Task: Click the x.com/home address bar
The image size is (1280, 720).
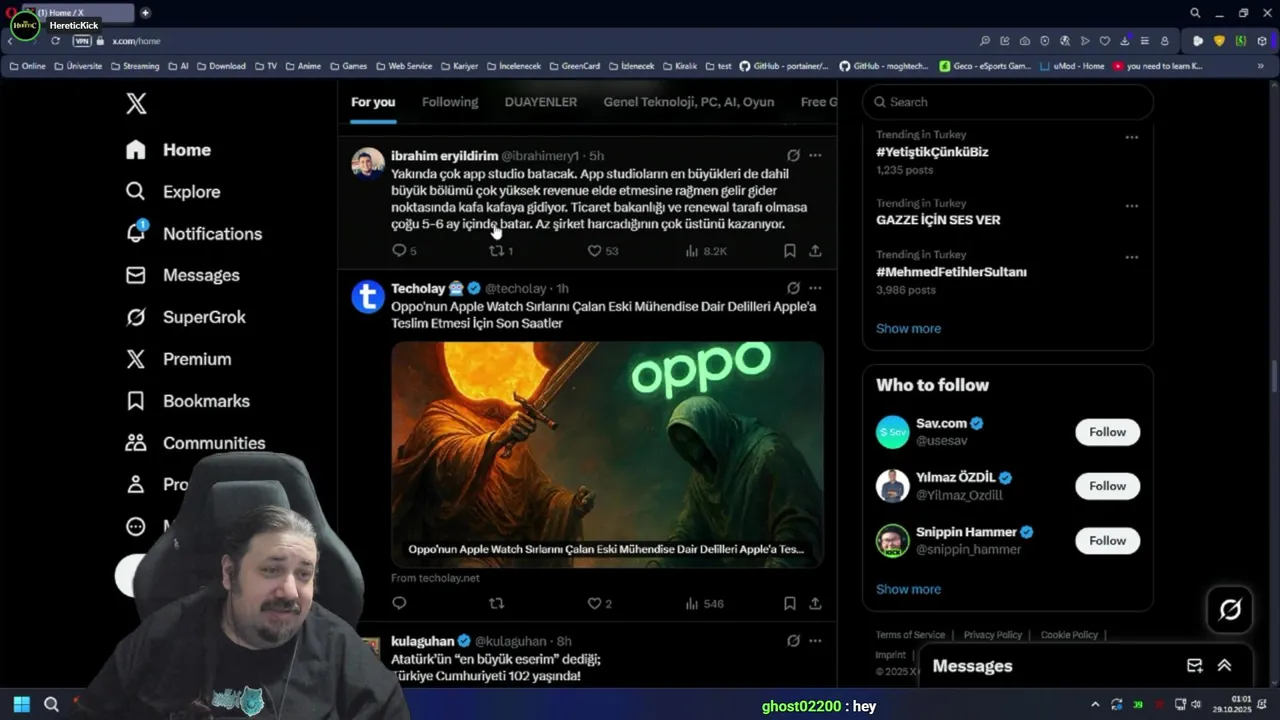Action: (x=136, y=41)
